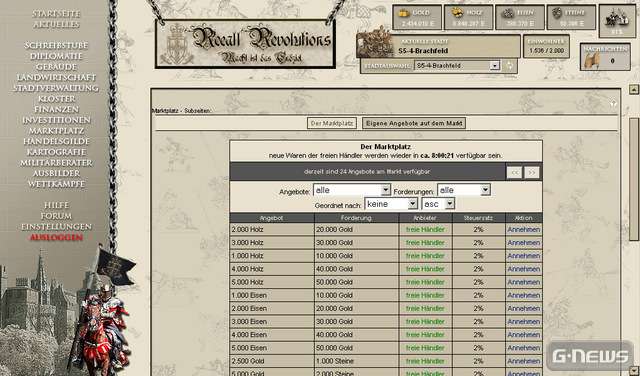The height and width of the screenshot is (376, 640).
Task: Accept the 2.500 Gold for Steine offer
Action: click(524, 361)
